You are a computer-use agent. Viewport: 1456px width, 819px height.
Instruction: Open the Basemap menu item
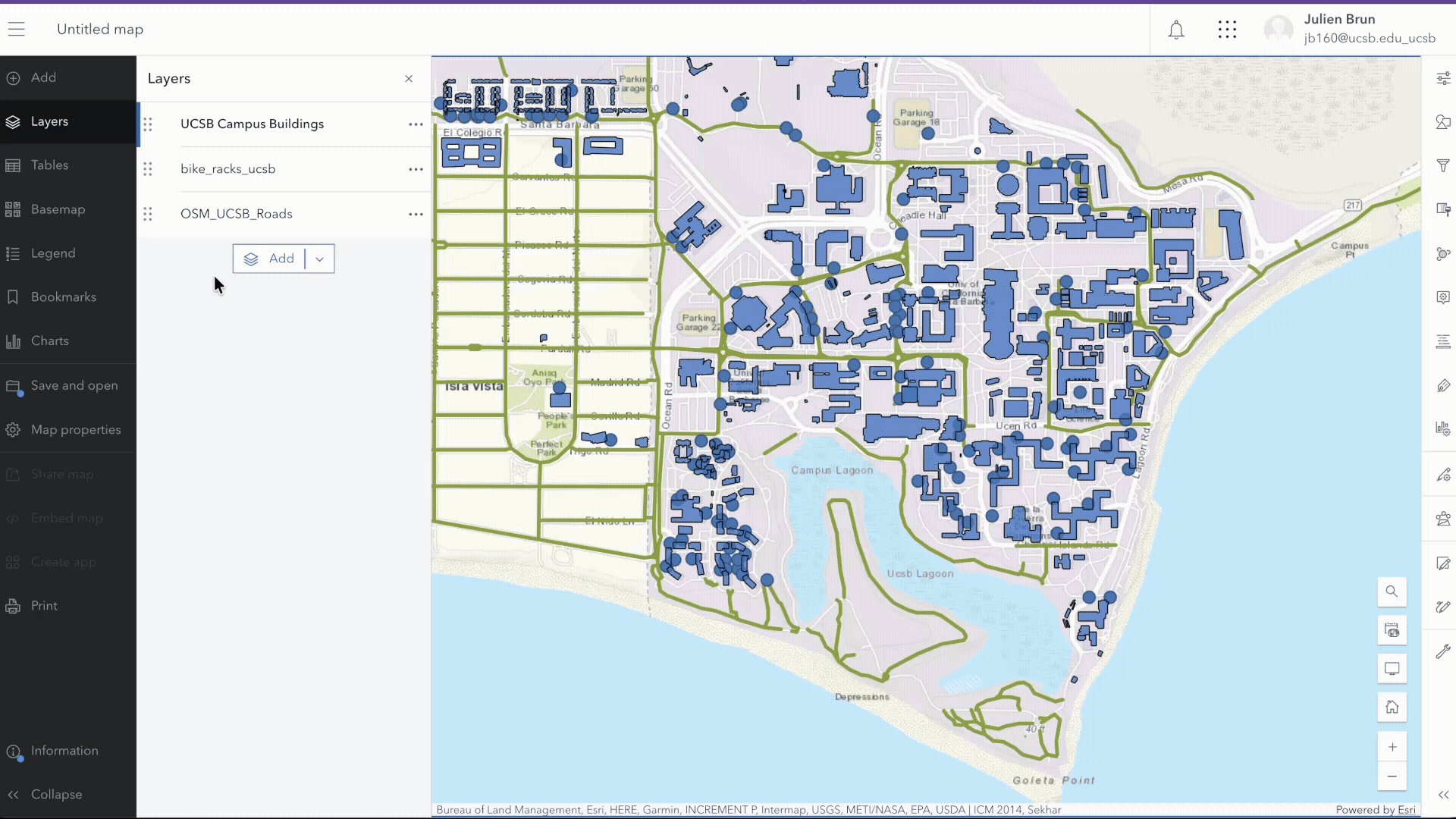pos(58,209)
